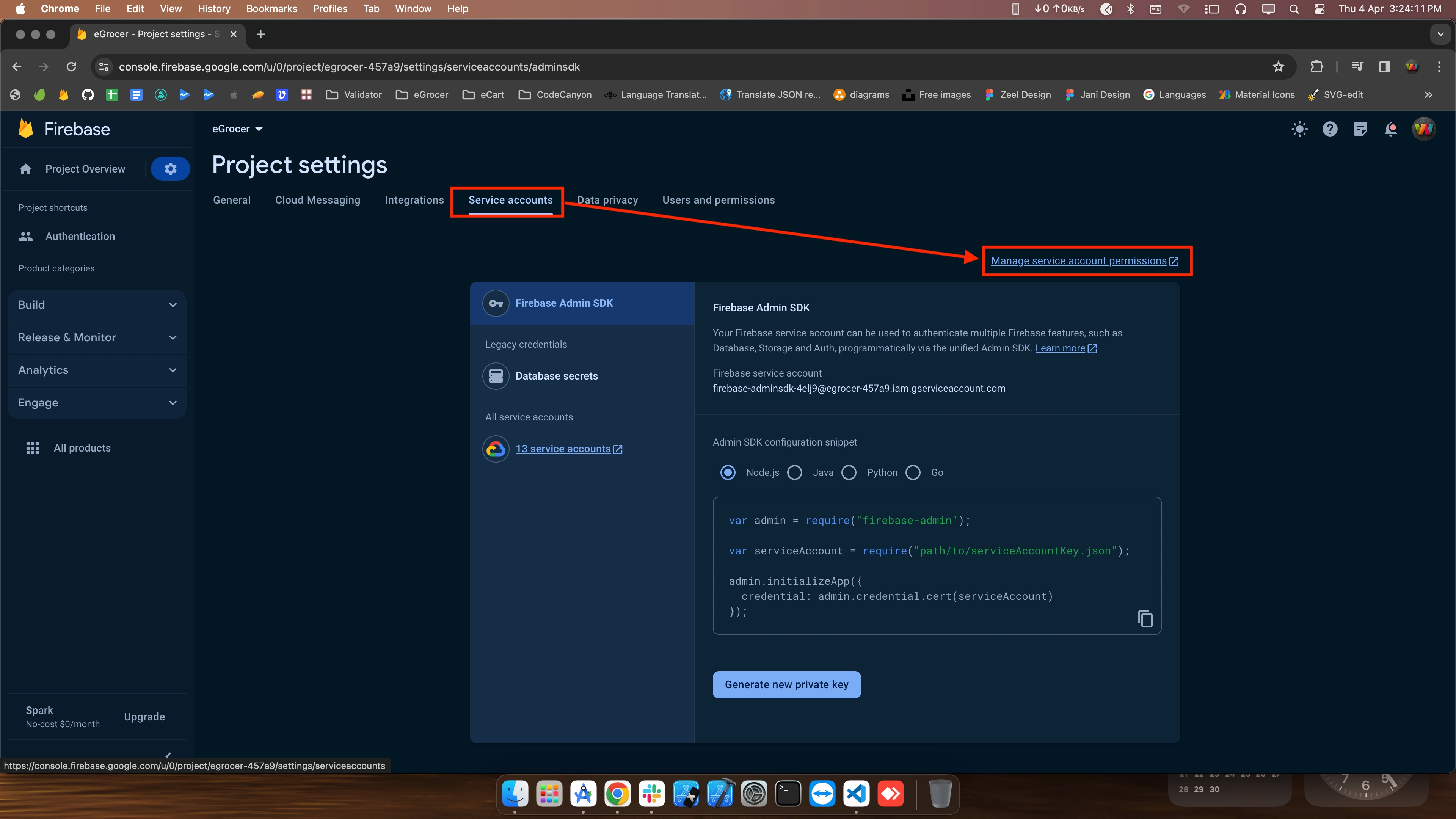The width and height of the screenshot is (1456, 819).
Task: Click the Upgrade plan button
Action: (x=144, y=717)
